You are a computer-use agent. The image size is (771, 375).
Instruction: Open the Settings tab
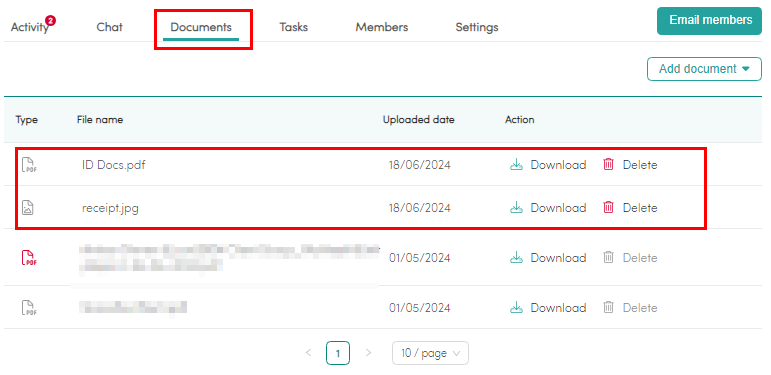pos(477,27)
